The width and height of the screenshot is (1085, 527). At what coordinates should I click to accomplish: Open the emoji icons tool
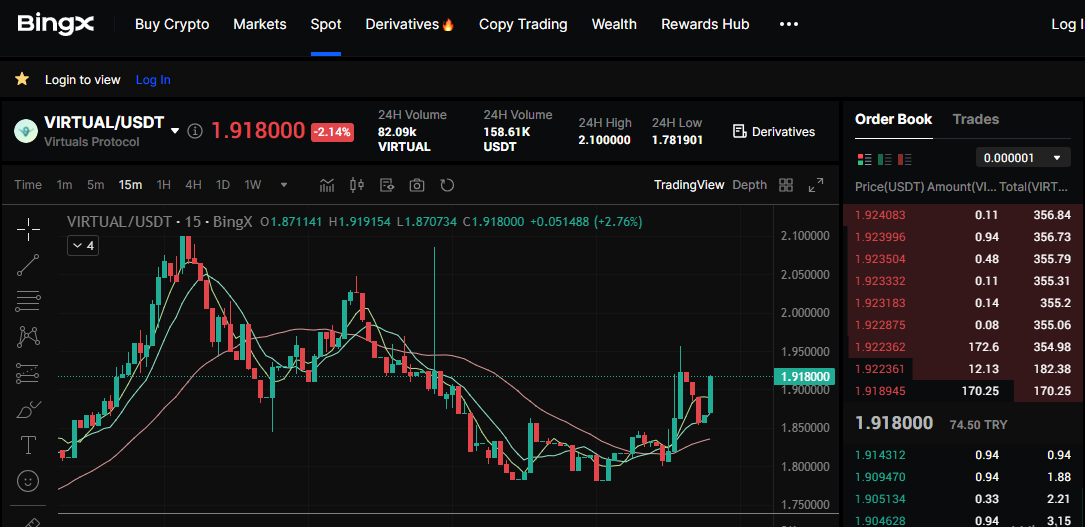coord(28,481)
